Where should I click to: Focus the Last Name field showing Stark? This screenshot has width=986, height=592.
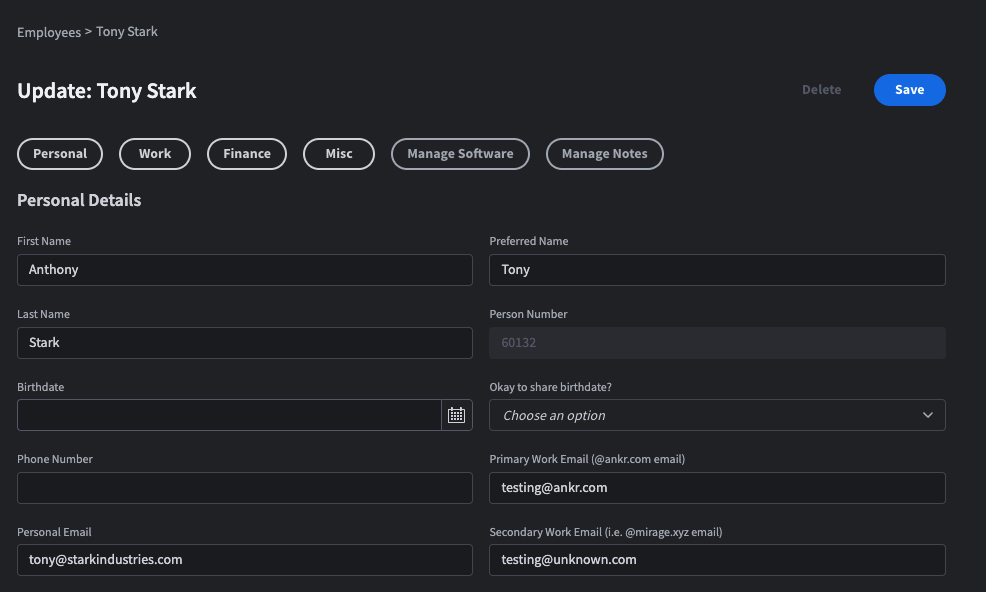[244, 342]
